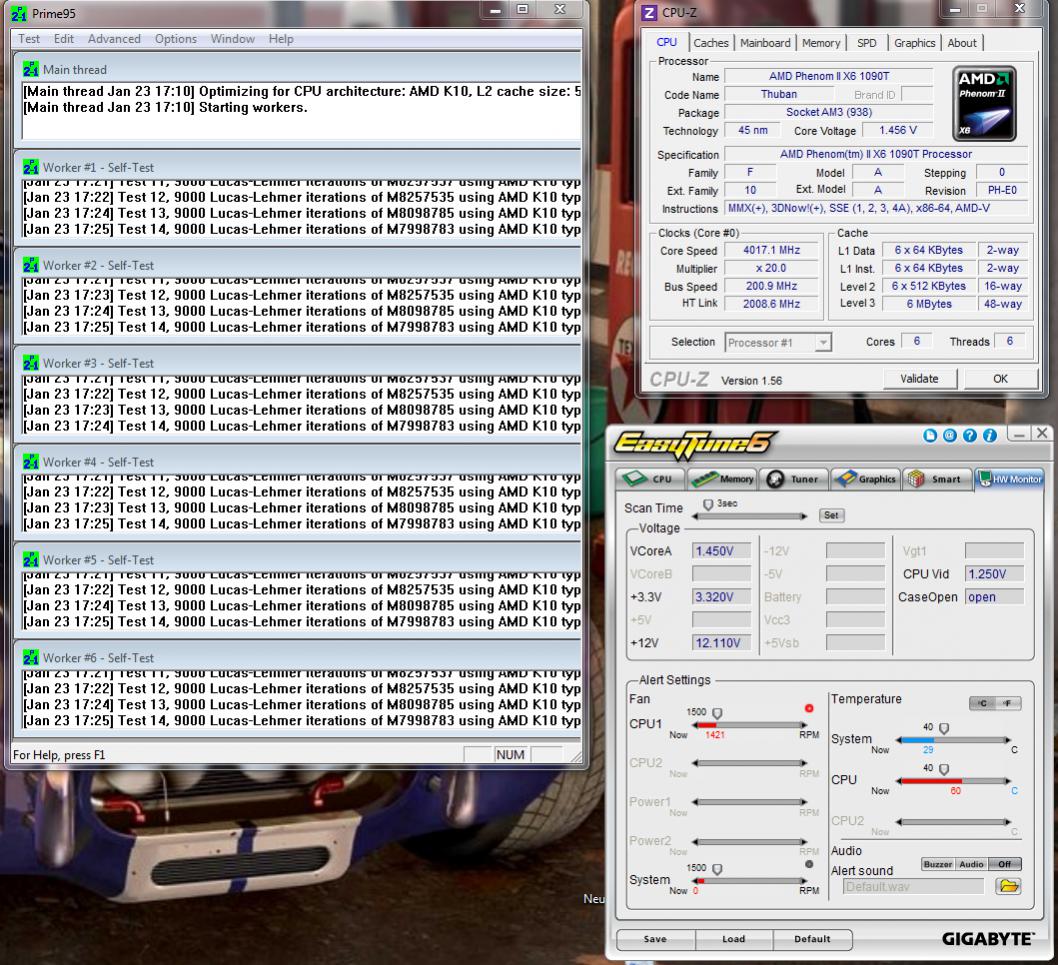Switch to the Mainboard tab in CPU-Z
Viewport: 1058px width, 965px height.
click(x=765, y=43)
